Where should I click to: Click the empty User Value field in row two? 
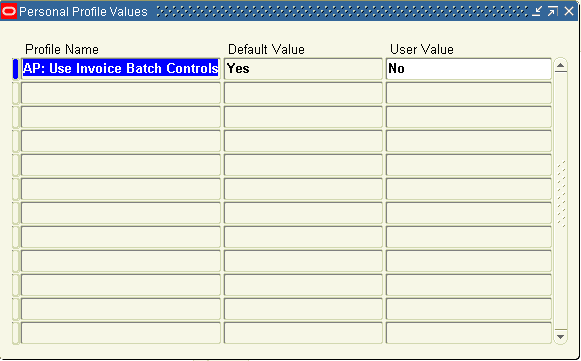[469, 93]
